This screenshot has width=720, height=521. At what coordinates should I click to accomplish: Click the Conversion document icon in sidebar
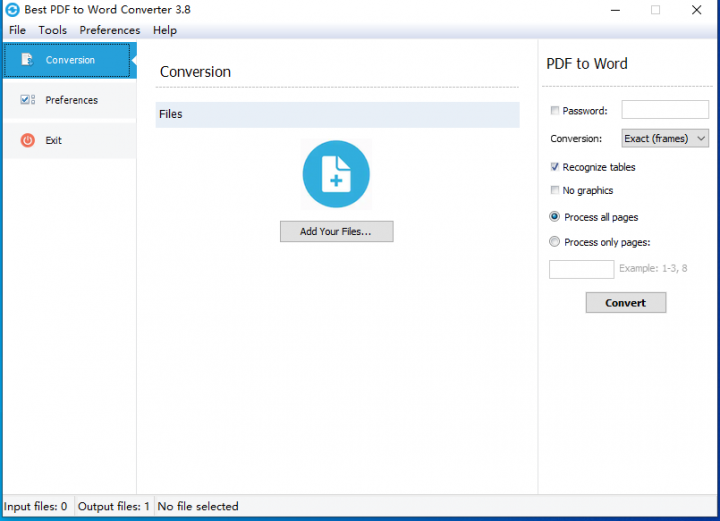[x=28, y=60]
